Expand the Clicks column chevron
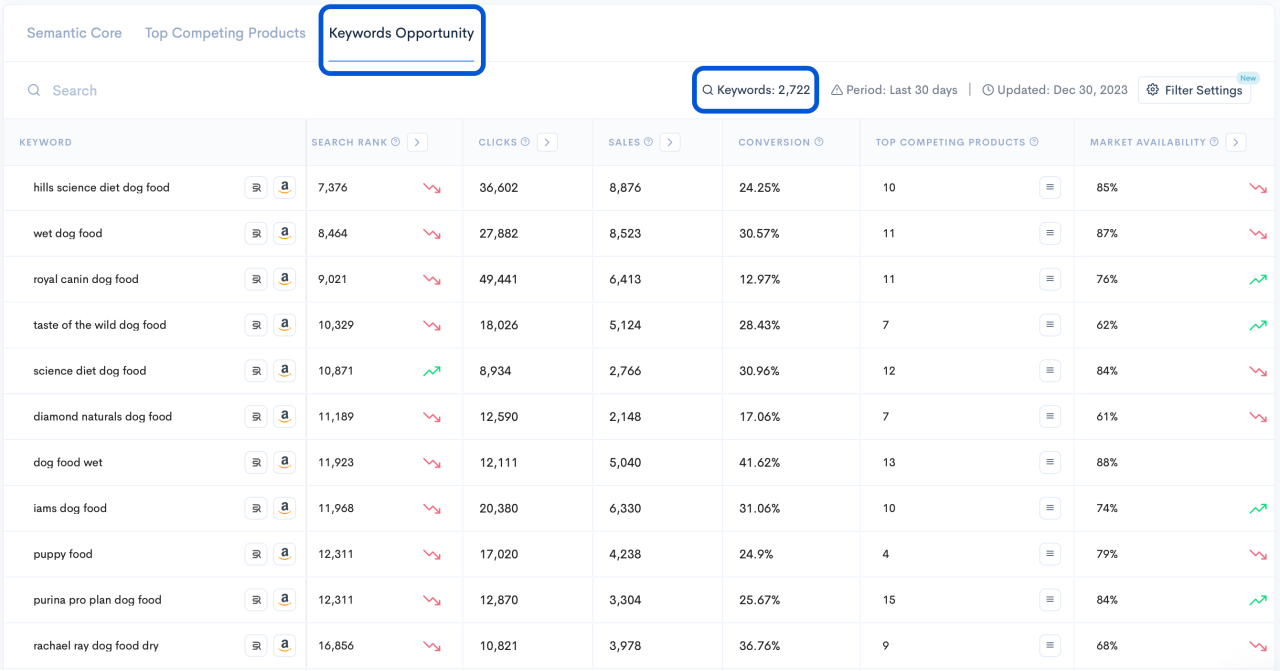1280x671 pixels. [547, 142]
